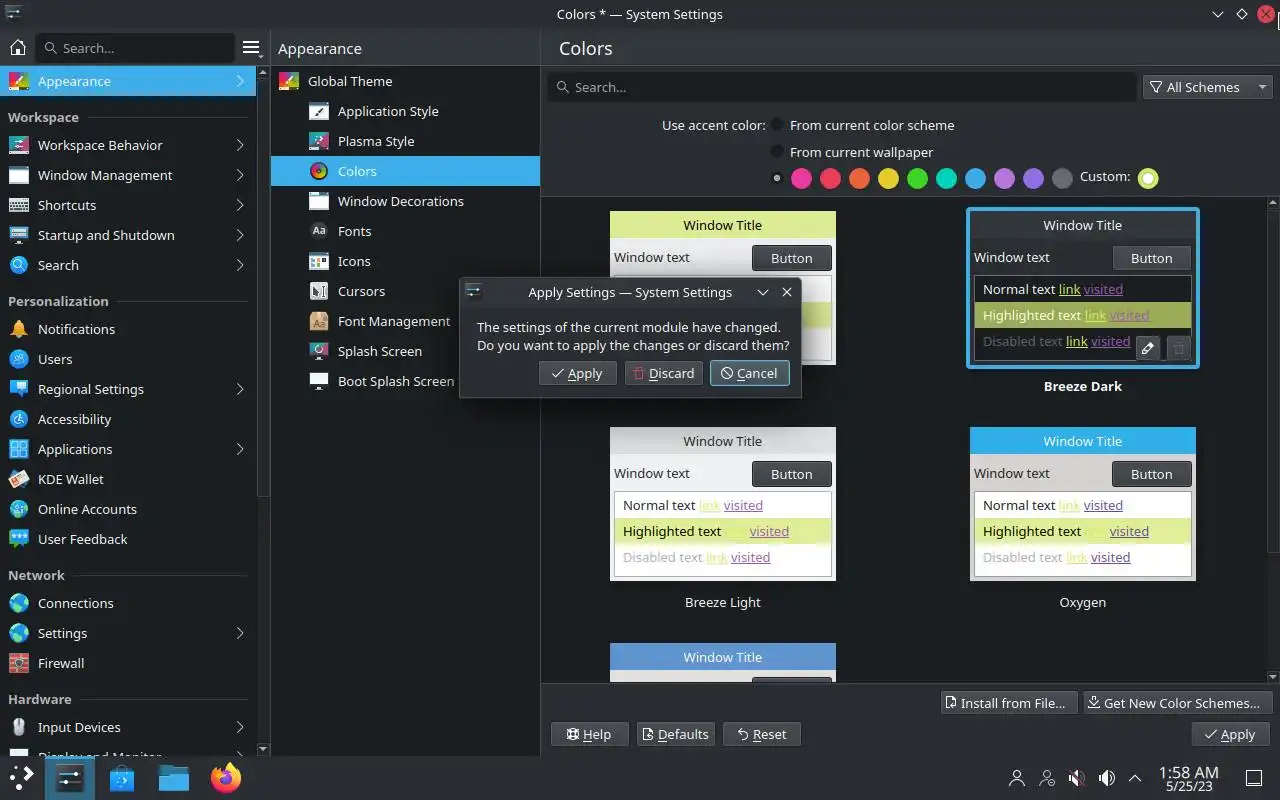Select accent color from current color scheme

tap(777, 125)
